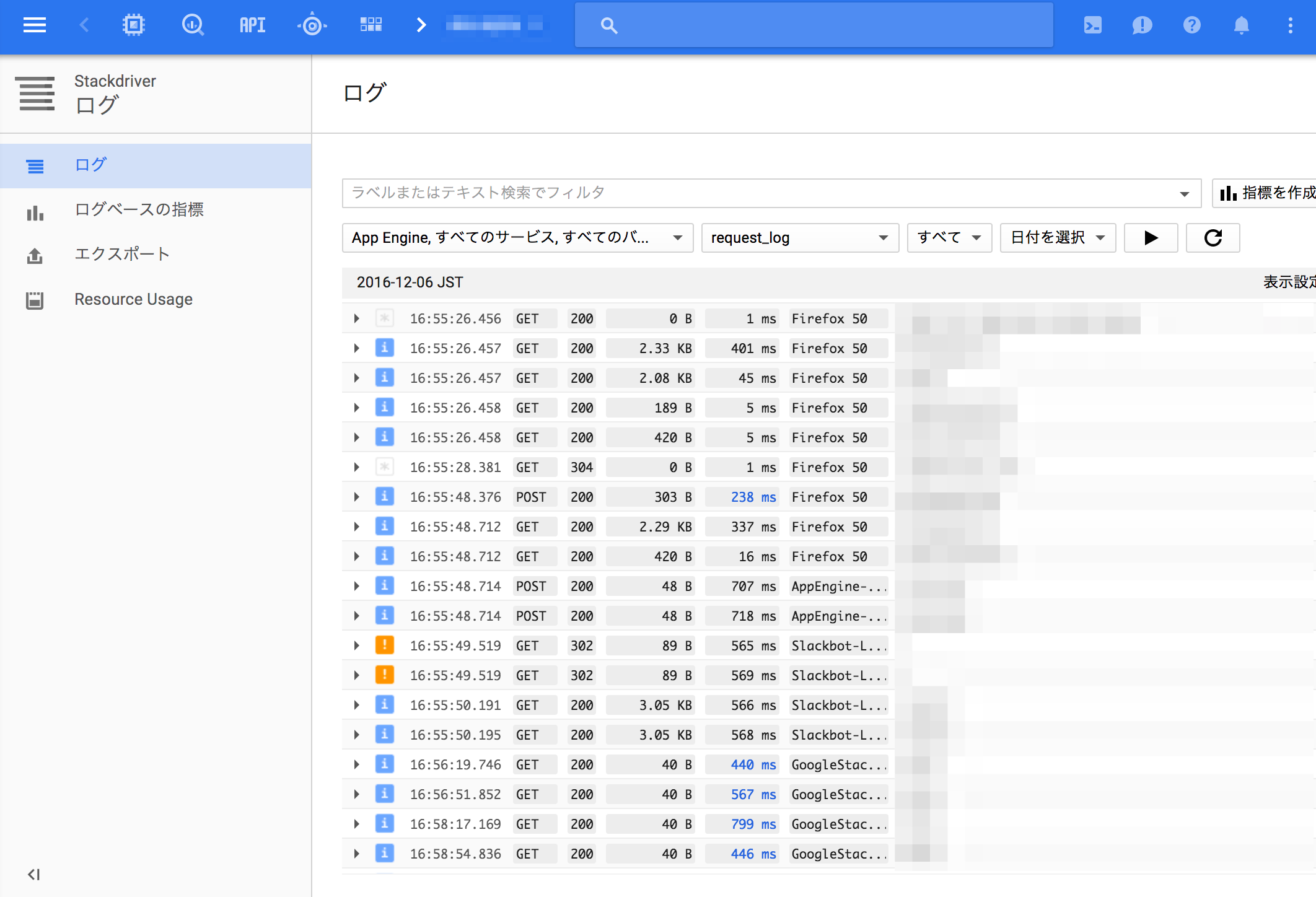This screenshot has width=1316, height=897.
Task: Click warning icon on Slackbot 302 entry
Action: coord(385,645)
